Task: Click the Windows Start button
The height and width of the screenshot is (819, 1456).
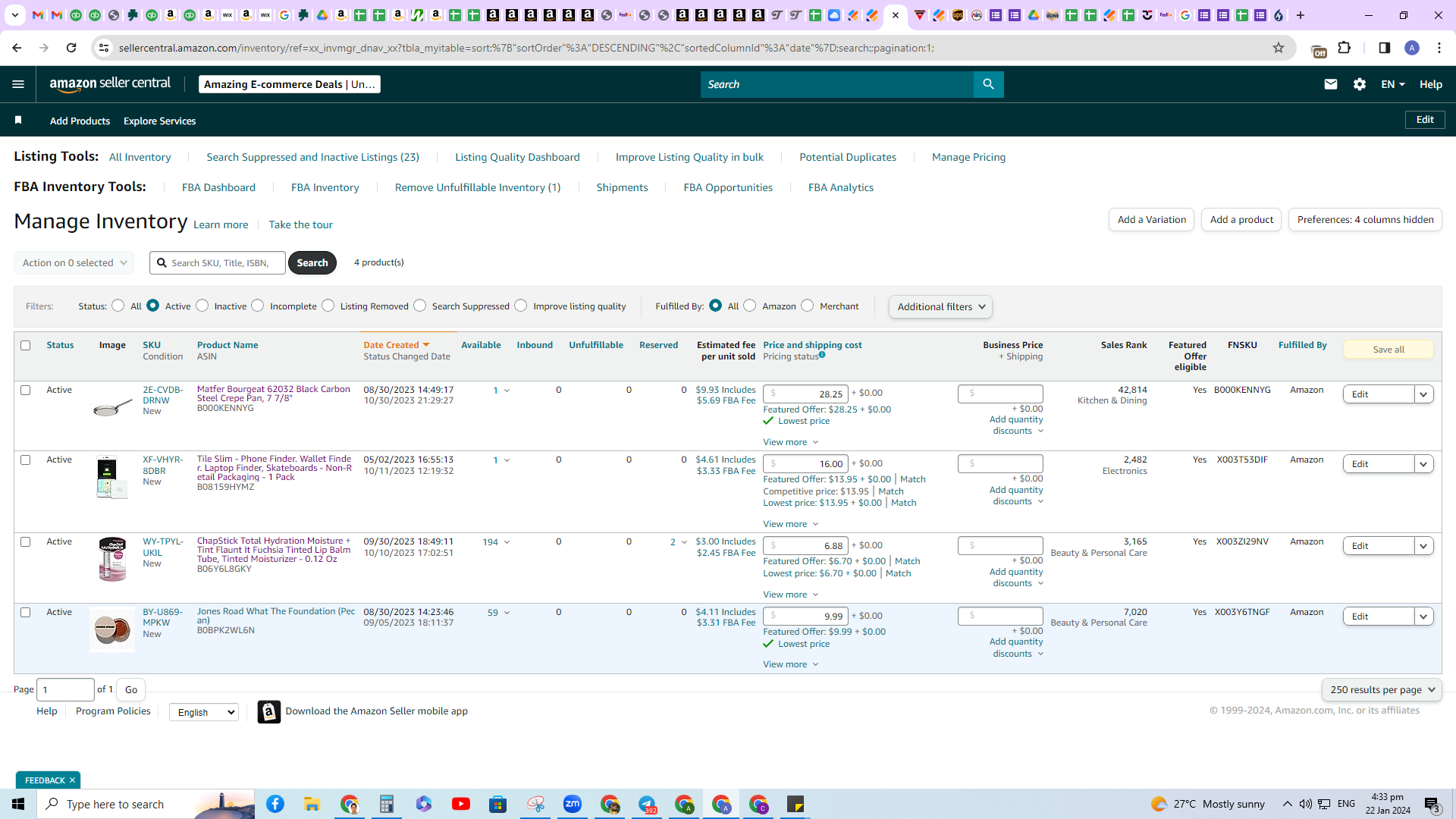Action: pyautogui.click(x=18, y=804)
